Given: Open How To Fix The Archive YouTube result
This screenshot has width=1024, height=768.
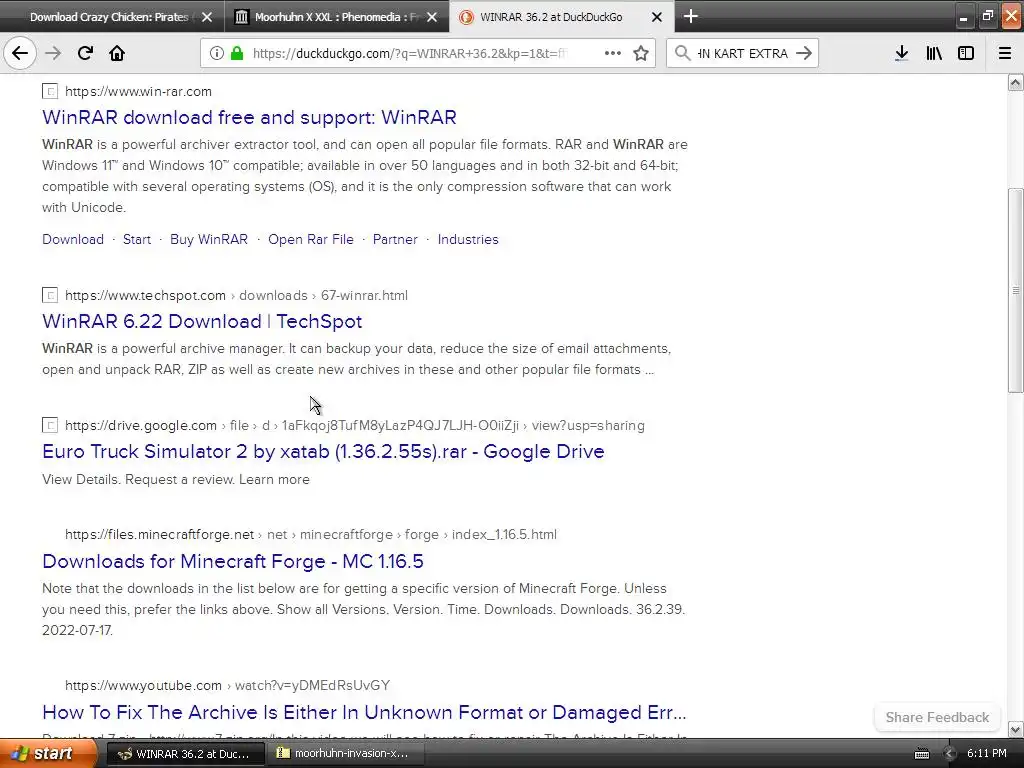Looking at the screenshot, I should tap(364, 712).
